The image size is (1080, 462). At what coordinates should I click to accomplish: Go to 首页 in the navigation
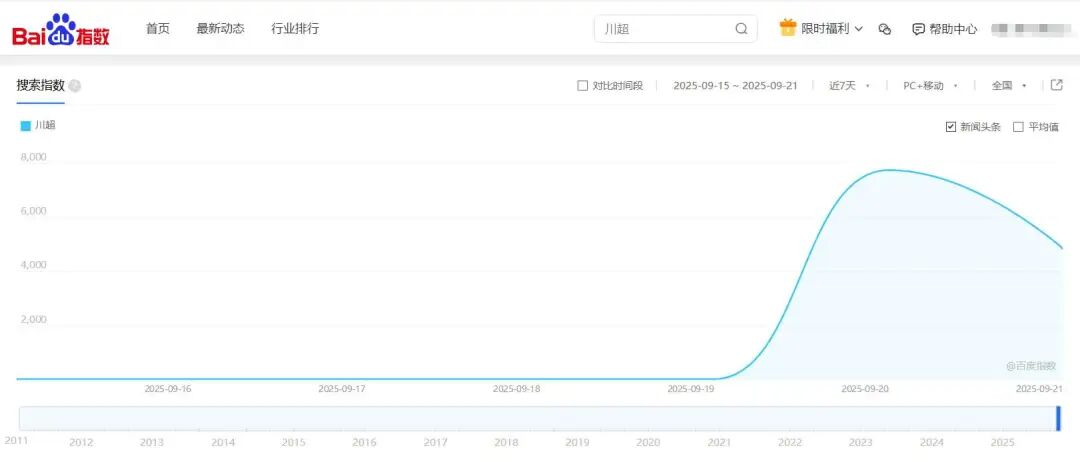point(158,29)
